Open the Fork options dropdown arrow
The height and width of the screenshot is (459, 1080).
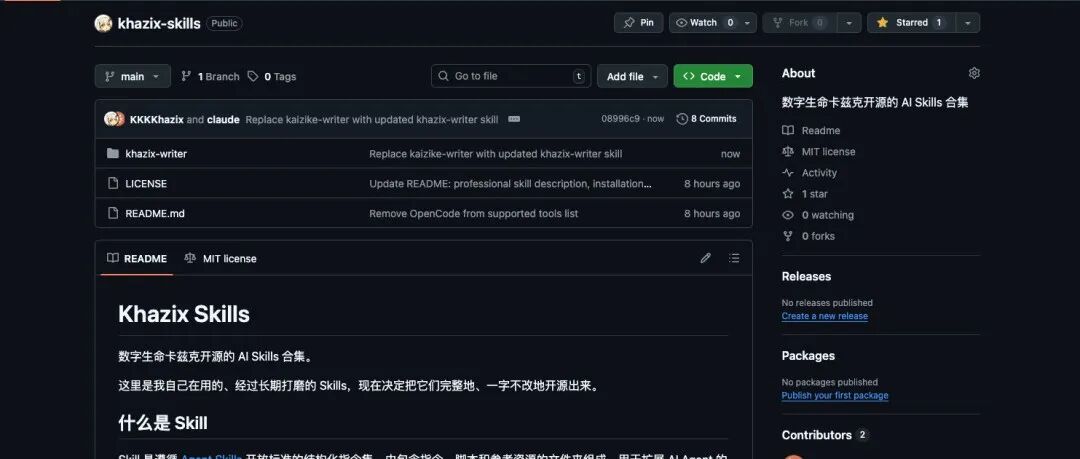(849, 23)
